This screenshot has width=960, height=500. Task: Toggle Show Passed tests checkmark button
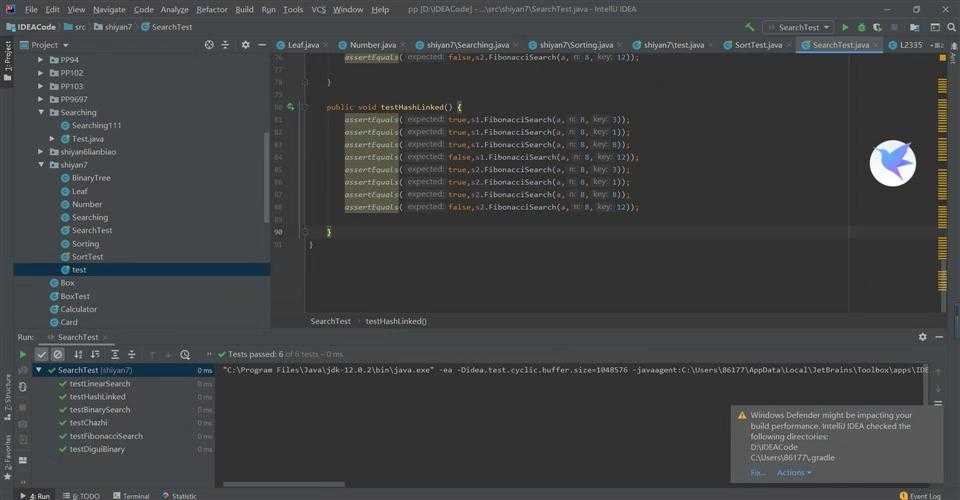point(41,354)
